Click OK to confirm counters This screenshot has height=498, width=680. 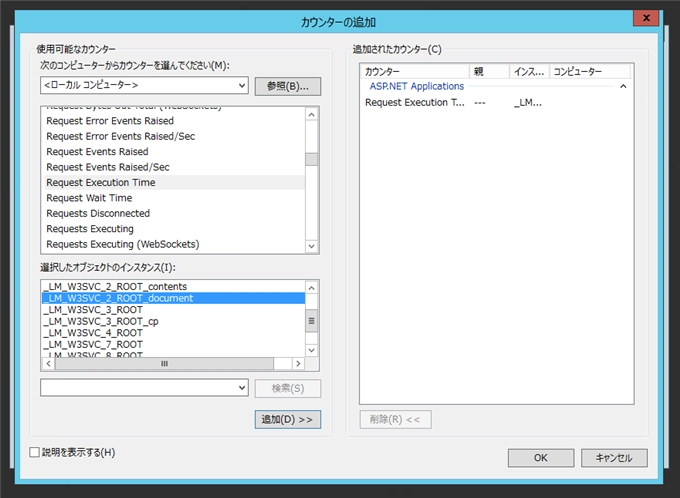pos(541,458)
